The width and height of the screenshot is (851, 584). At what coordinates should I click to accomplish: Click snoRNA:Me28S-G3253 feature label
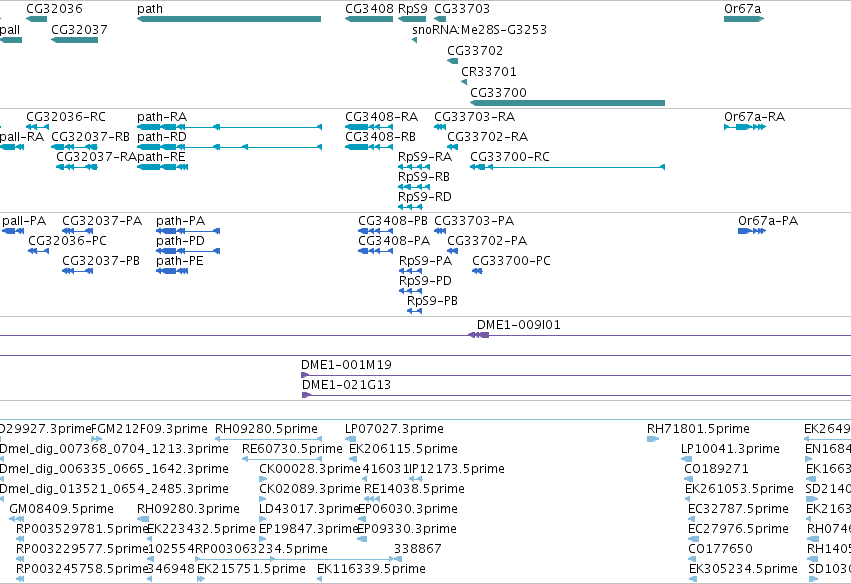(x=479, y=29)
